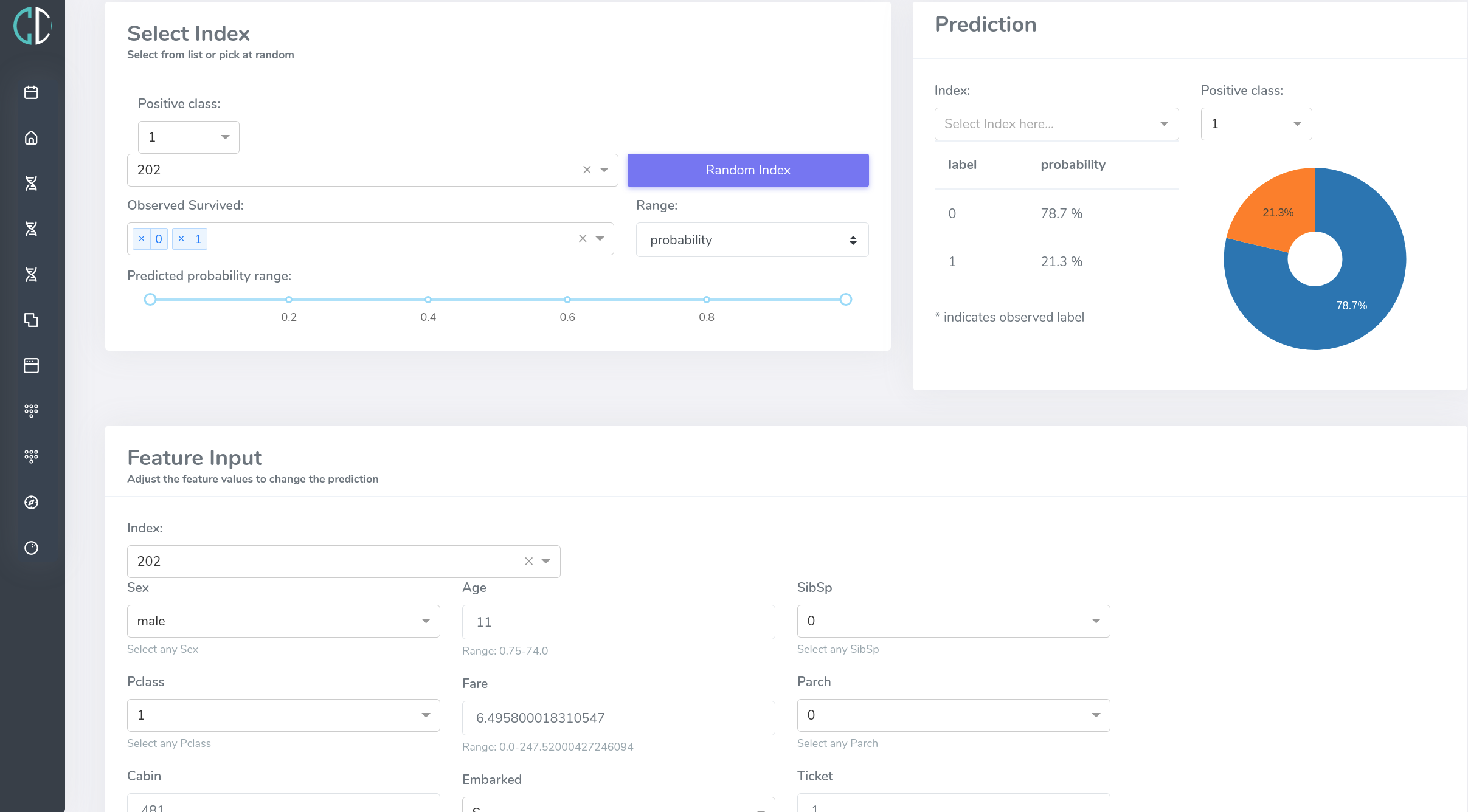Expand the Prediction Index dropdown
This screenshot has width=1468, height=812.
1056,124
